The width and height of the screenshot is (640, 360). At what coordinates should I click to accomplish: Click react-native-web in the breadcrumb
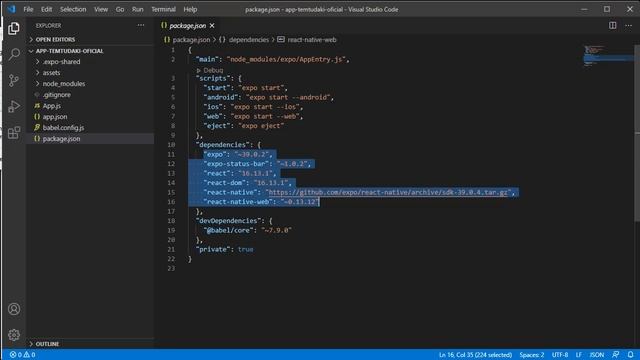pyautogui.click(x=312, y=40)
